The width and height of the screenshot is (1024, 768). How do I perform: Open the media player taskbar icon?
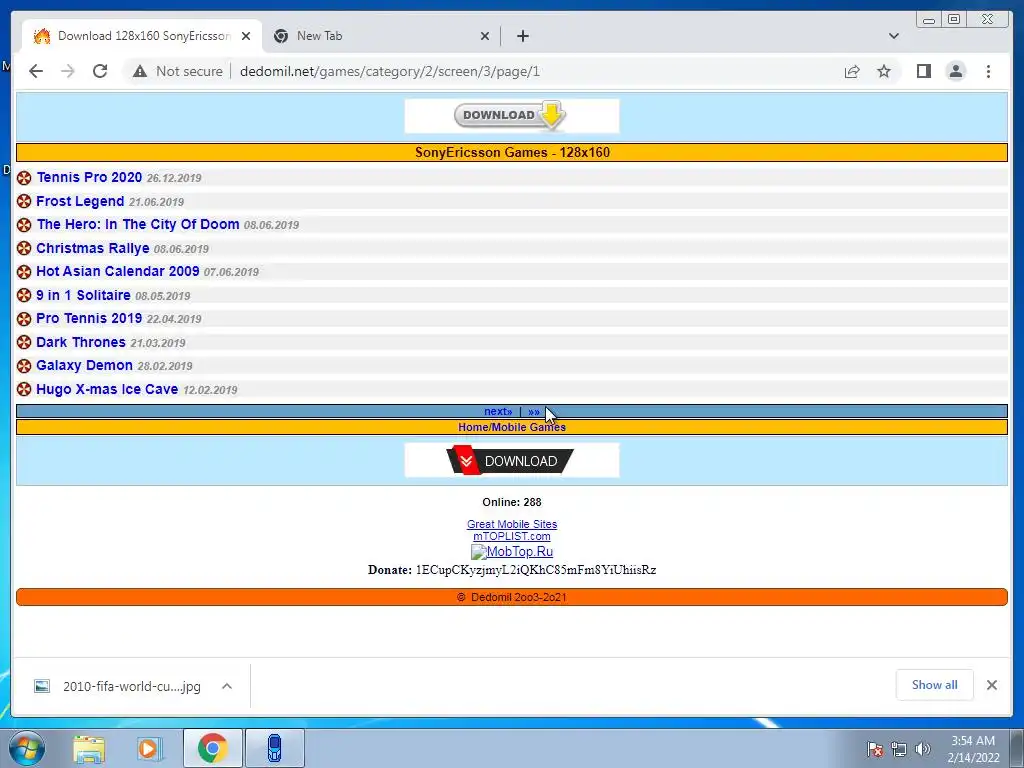click(x=150, y=748)
